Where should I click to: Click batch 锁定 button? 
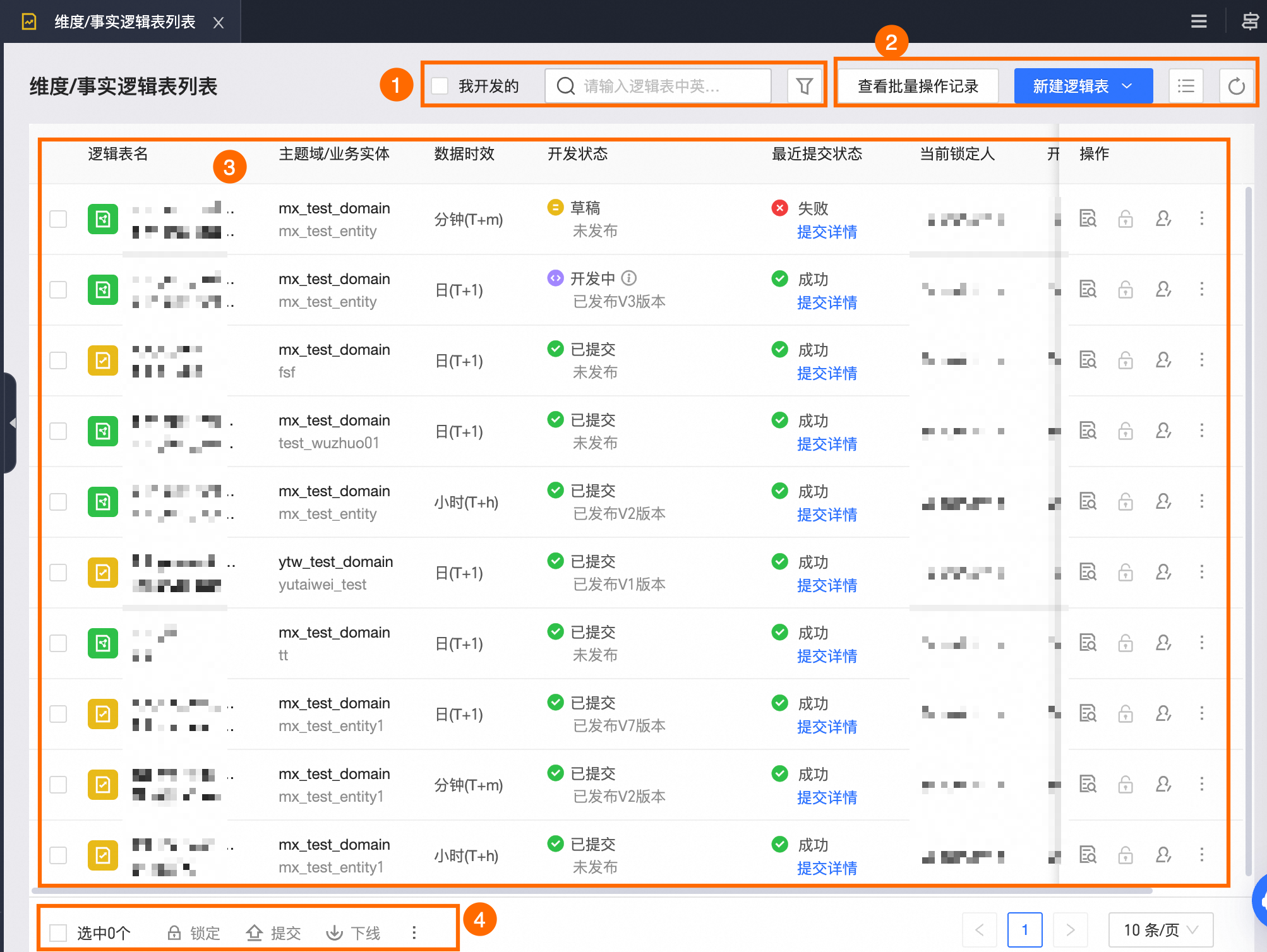pyautogui.click(x=193, y=932)
